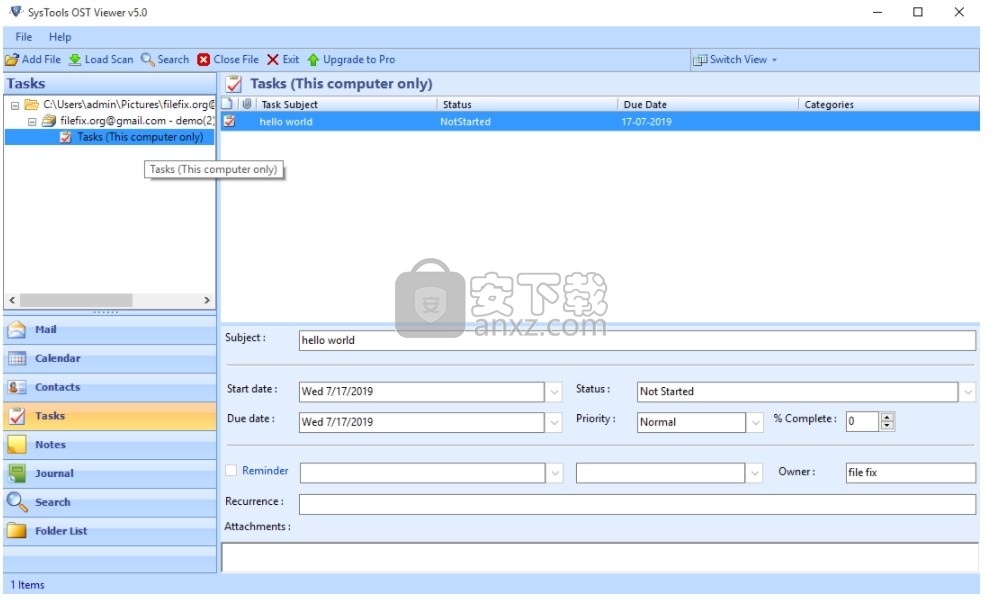Click the 1 Items status bar text

(28, 585)
